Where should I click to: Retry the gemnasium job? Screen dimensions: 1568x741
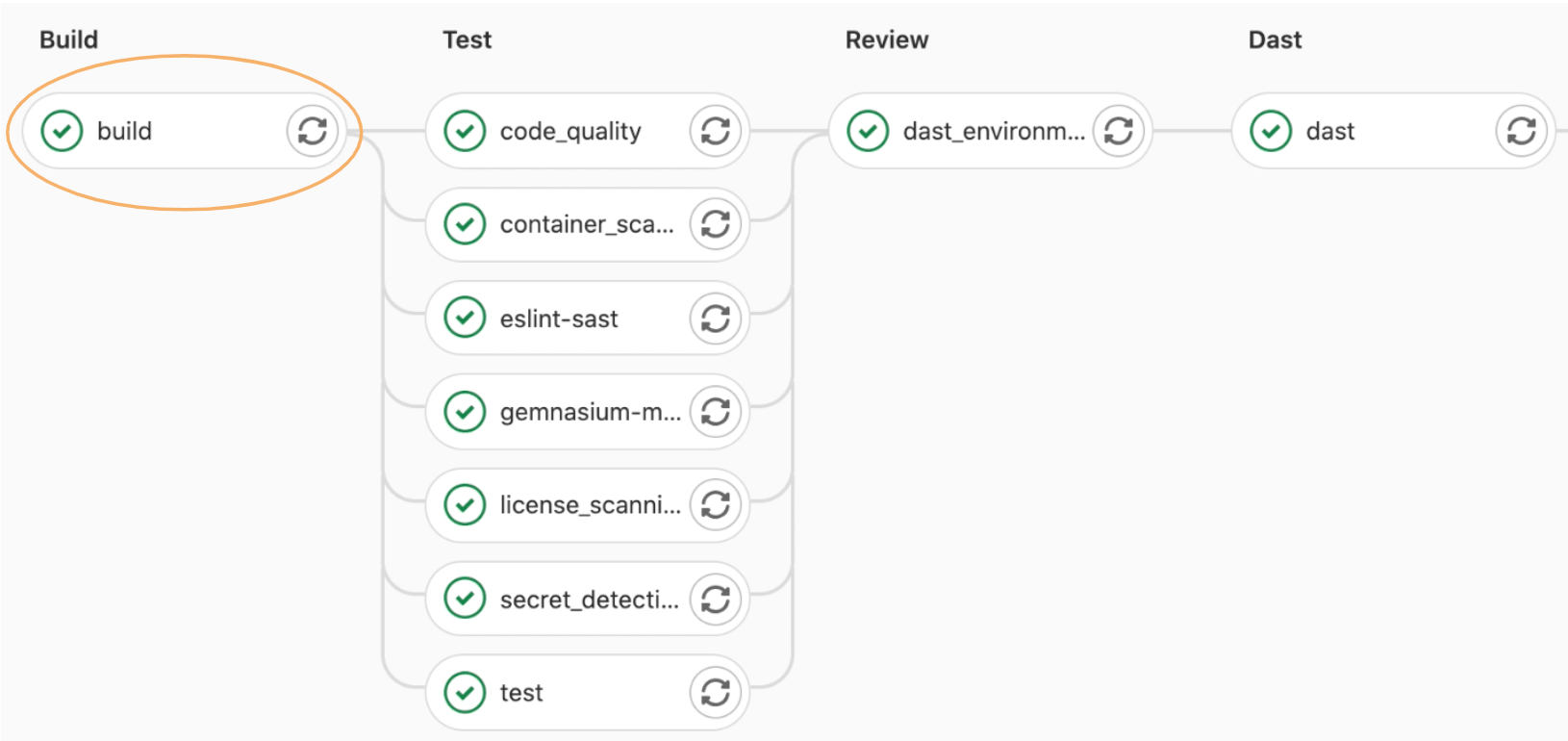point(716,412)
